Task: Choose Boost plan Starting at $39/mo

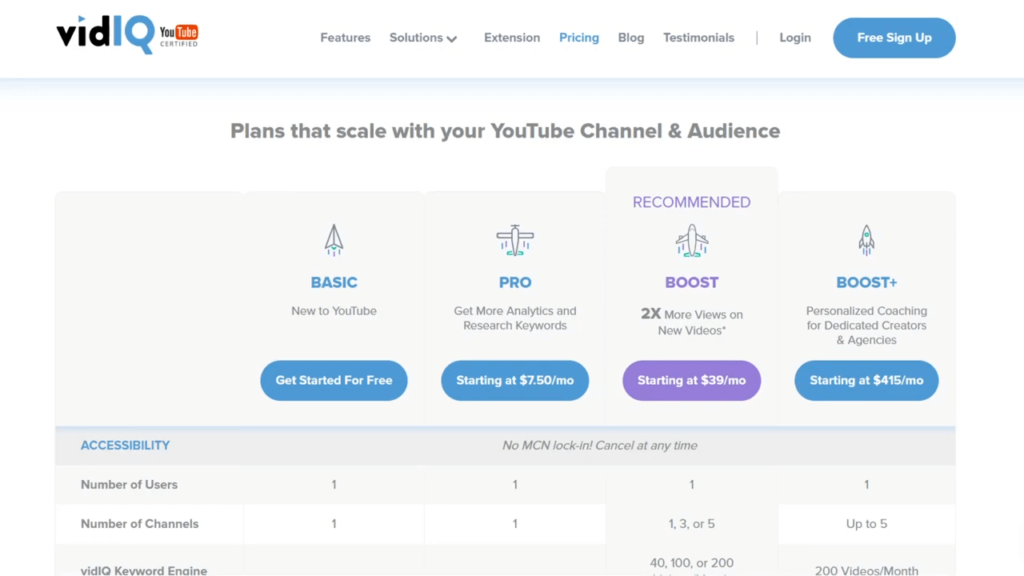Action: (692, 380)
